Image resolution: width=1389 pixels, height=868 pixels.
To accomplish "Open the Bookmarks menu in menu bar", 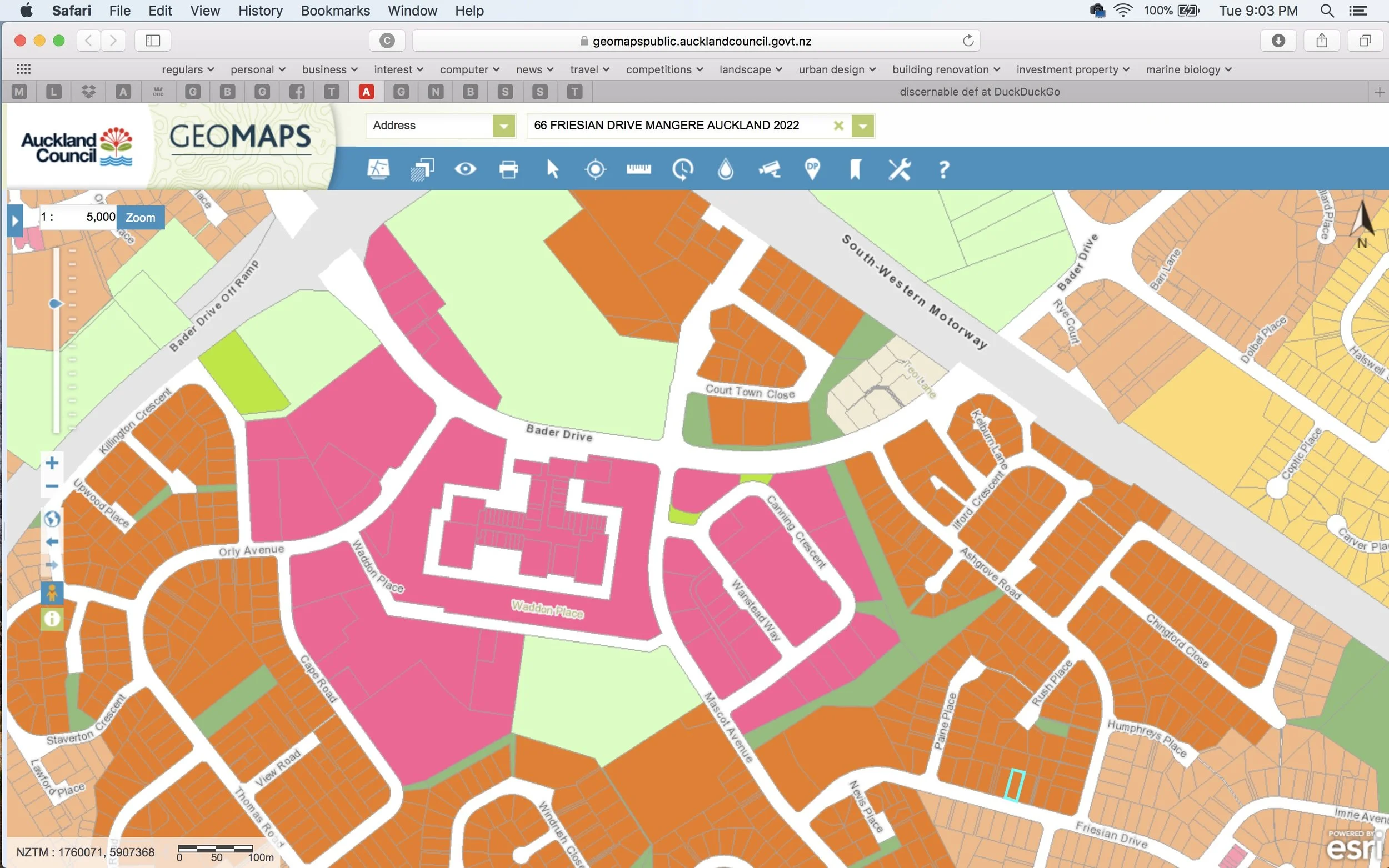I will coord(335,11).
